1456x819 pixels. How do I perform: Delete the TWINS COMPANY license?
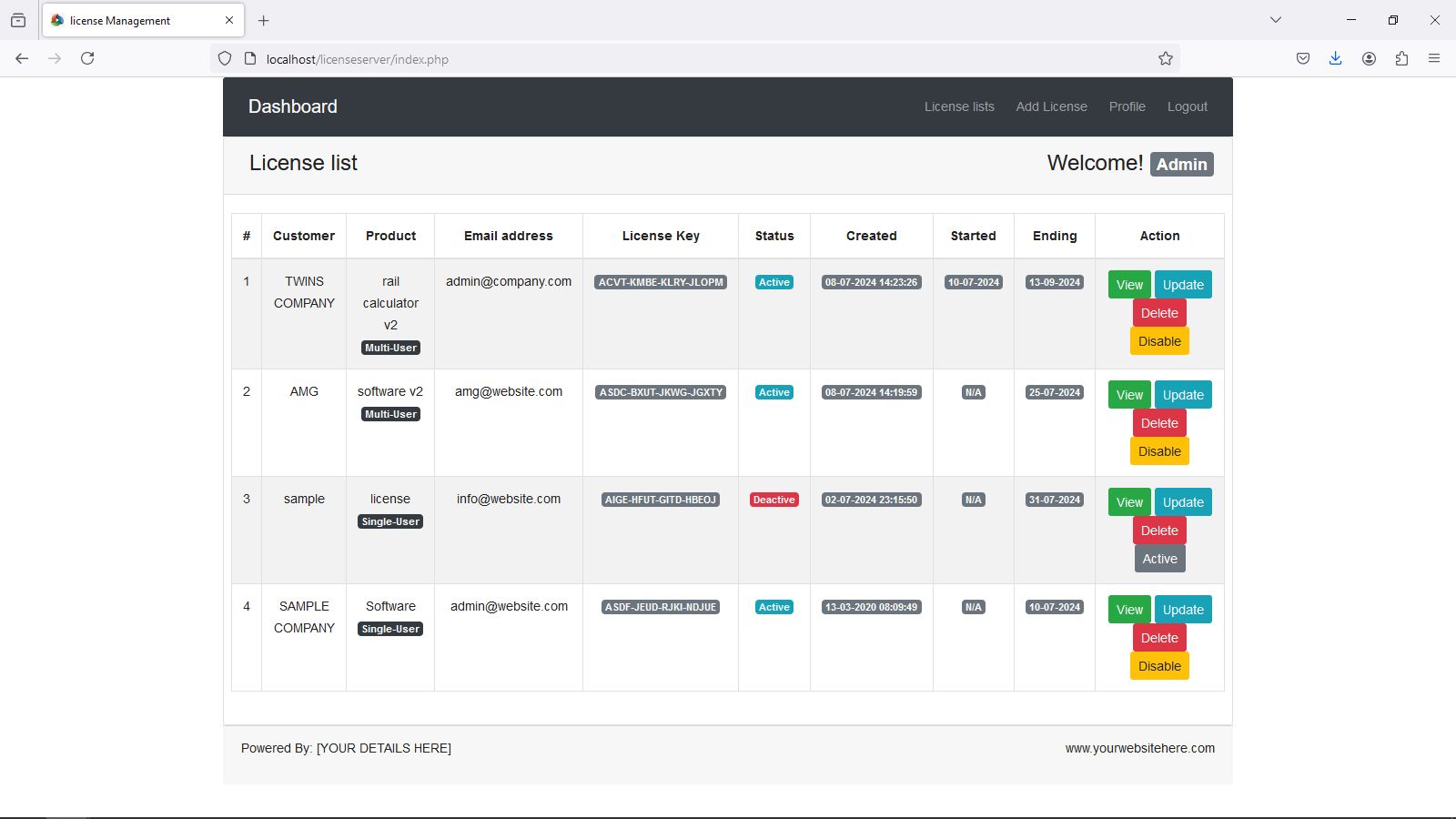tap(1159, 313)
